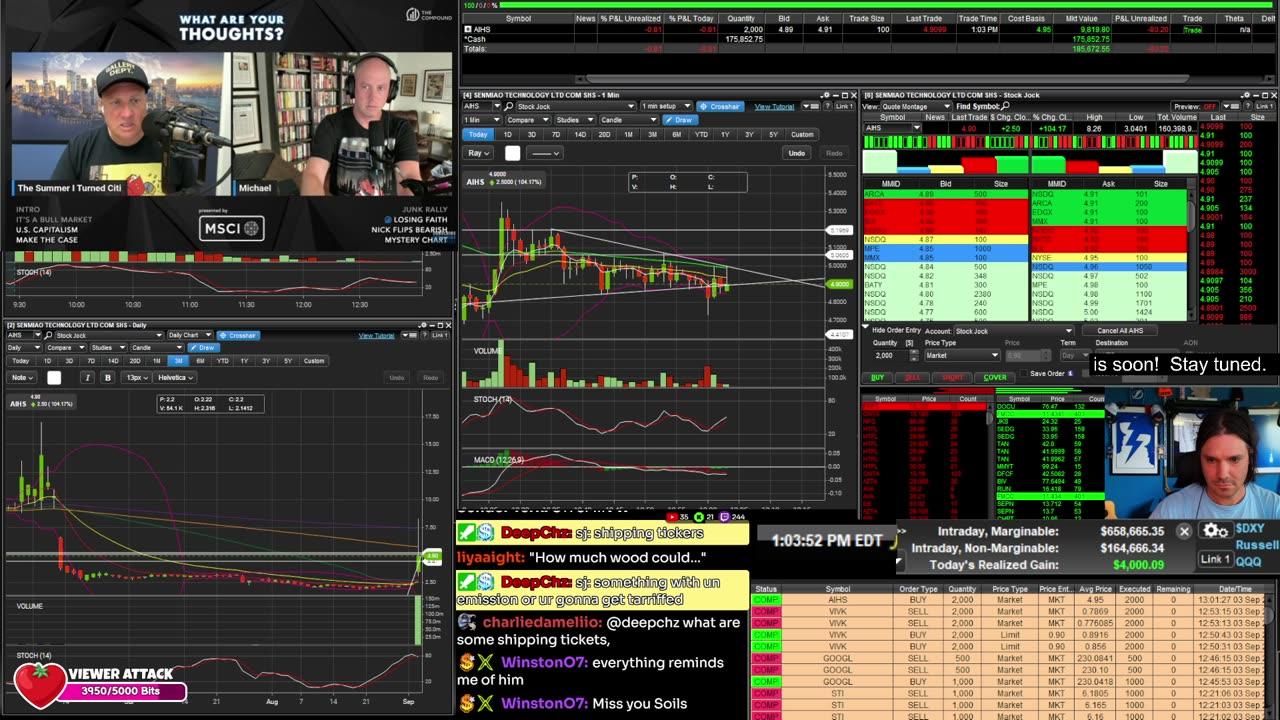
Task: Open the Quote Montage view dropdown
Action: (x=914, y=106)
